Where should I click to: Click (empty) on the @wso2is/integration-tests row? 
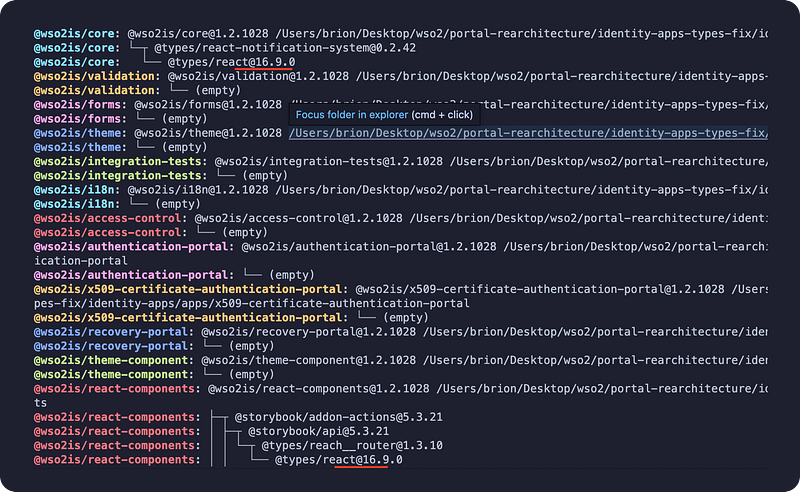point(265,176)
